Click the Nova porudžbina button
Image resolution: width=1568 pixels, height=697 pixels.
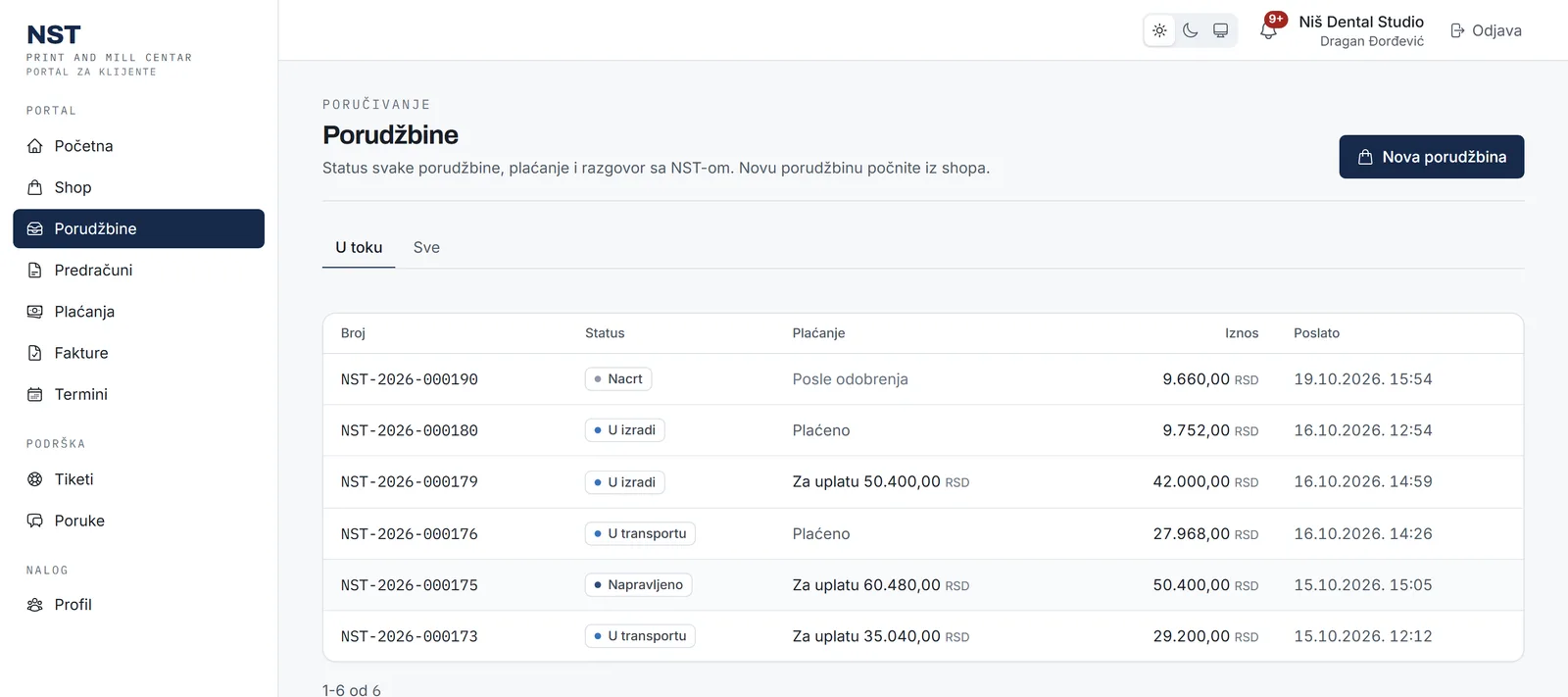[x=1432, y=157]
